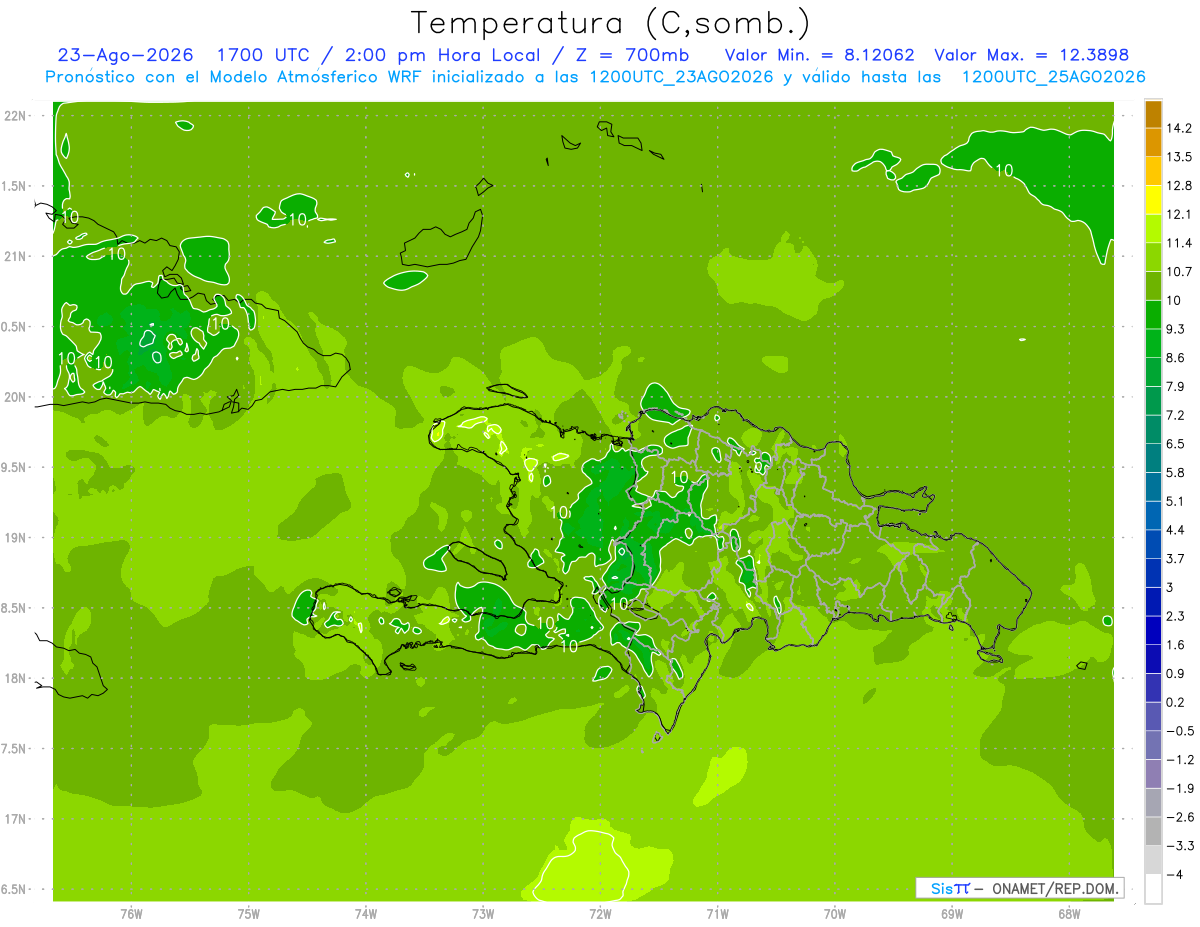Click the longitude axis label '75W'
1200x927 pixels.
(248, 915)
